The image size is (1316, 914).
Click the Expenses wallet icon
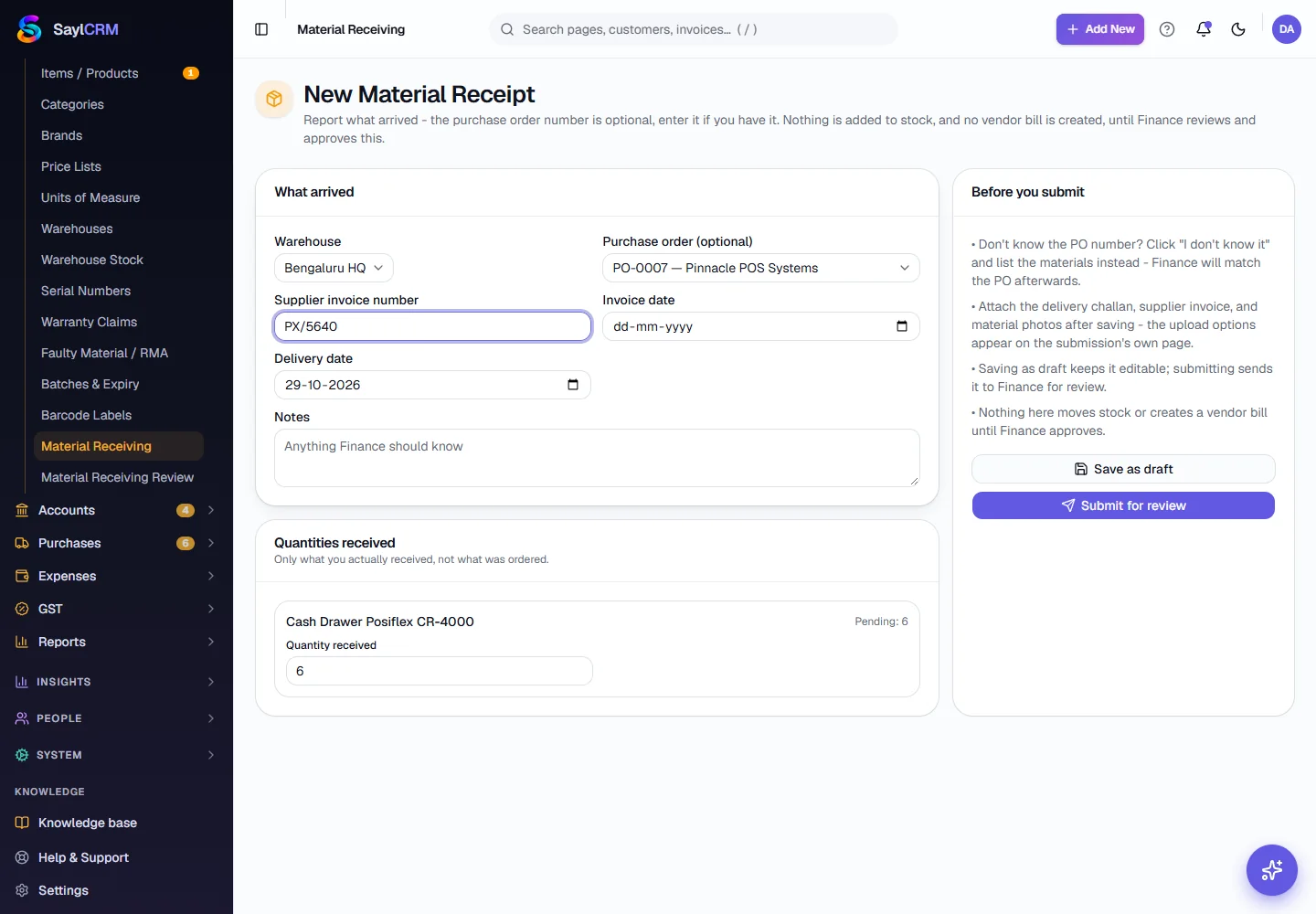[22, 576]
